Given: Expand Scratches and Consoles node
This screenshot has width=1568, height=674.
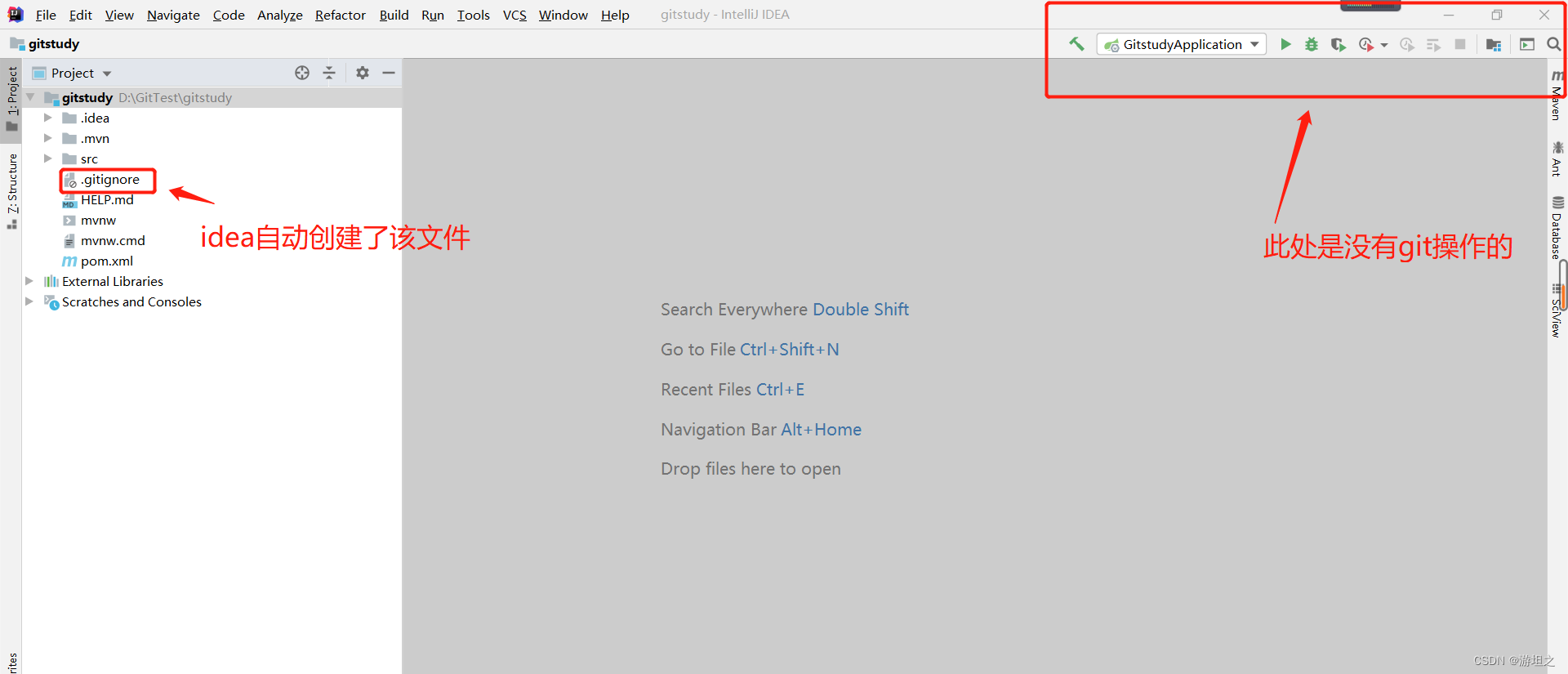Looking at the screenshot, I should pyautogui.click(x=29, y=301).
